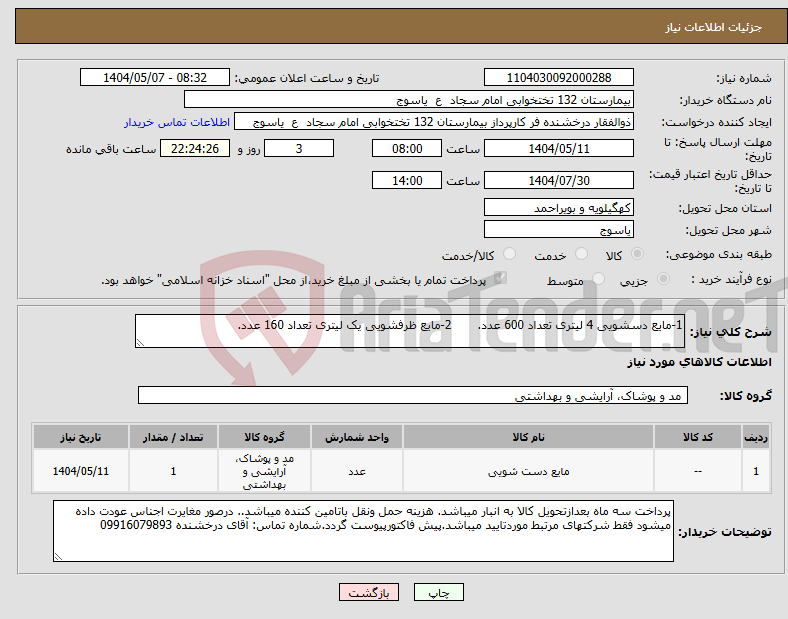The height and width of the screenshot is (619, 788).
Task: Click the تاریخ نیاز column header
Action: point(81,437)
